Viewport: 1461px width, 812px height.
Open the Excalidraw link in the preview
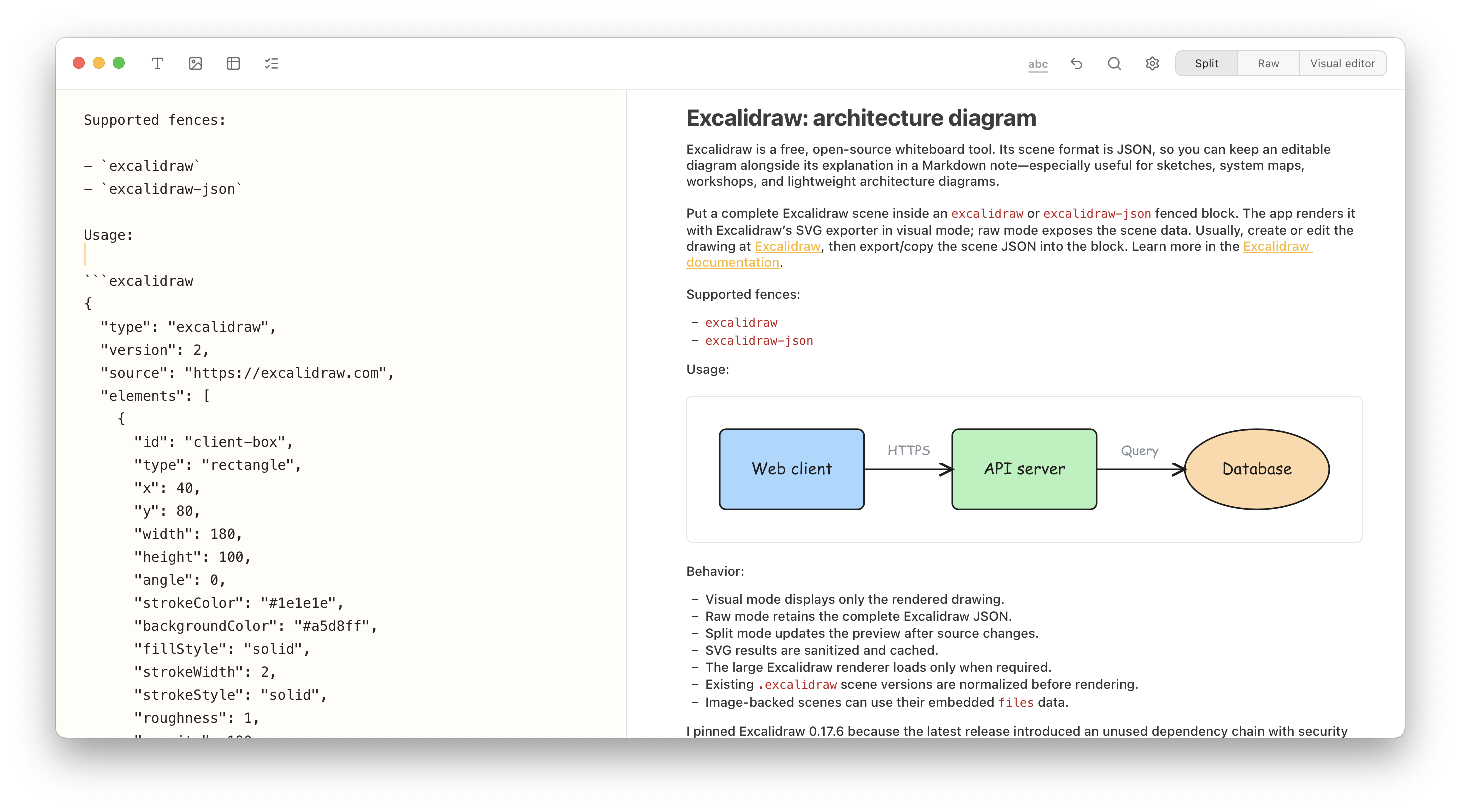[x=788, y=246]
